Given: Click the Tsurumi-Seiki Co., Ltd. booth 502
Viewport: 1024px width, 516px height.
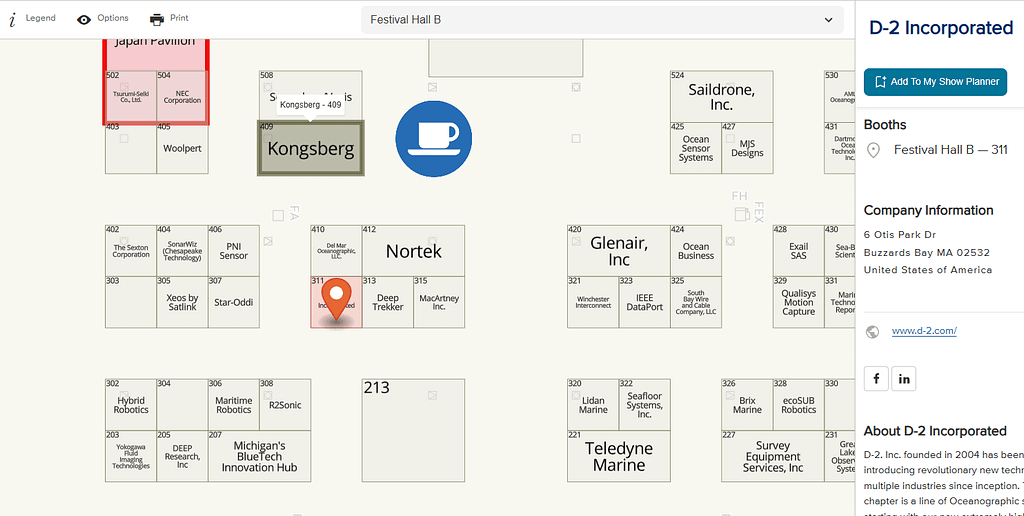Looking at the screenshot, I should click(131, 97).
